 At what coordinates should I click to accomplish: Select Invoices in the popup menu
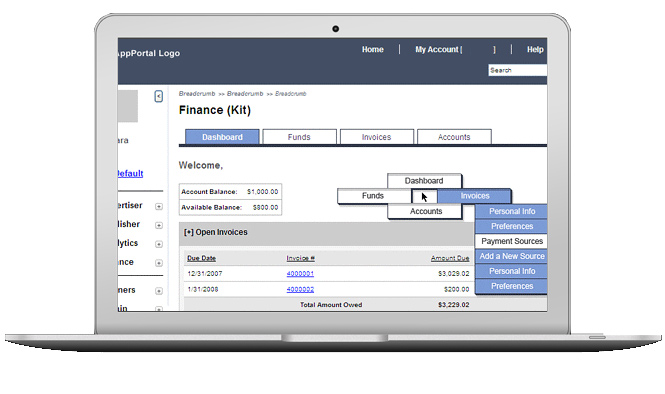click(475, 196)
